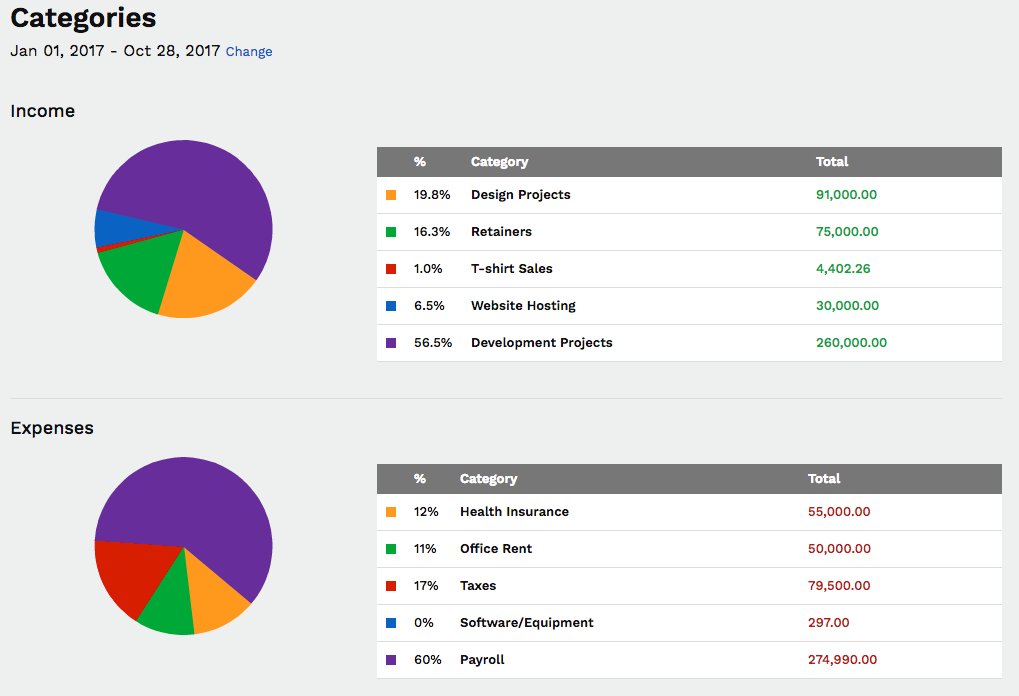Click the Income table Total column header
Screen dimensions: 1019x696
click(831, 162)
